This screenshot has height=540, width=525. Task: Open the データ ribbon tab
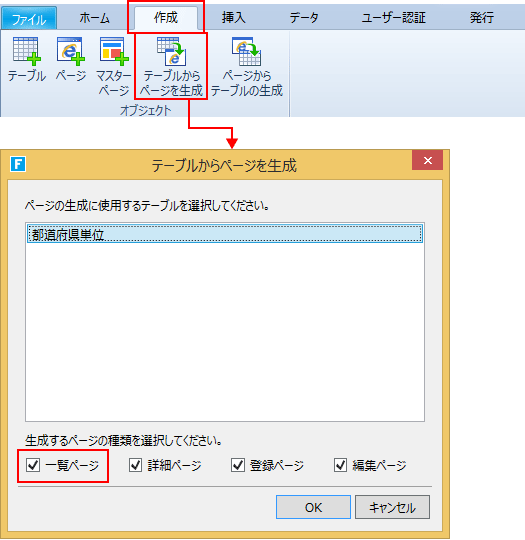(x=304, y=18)
